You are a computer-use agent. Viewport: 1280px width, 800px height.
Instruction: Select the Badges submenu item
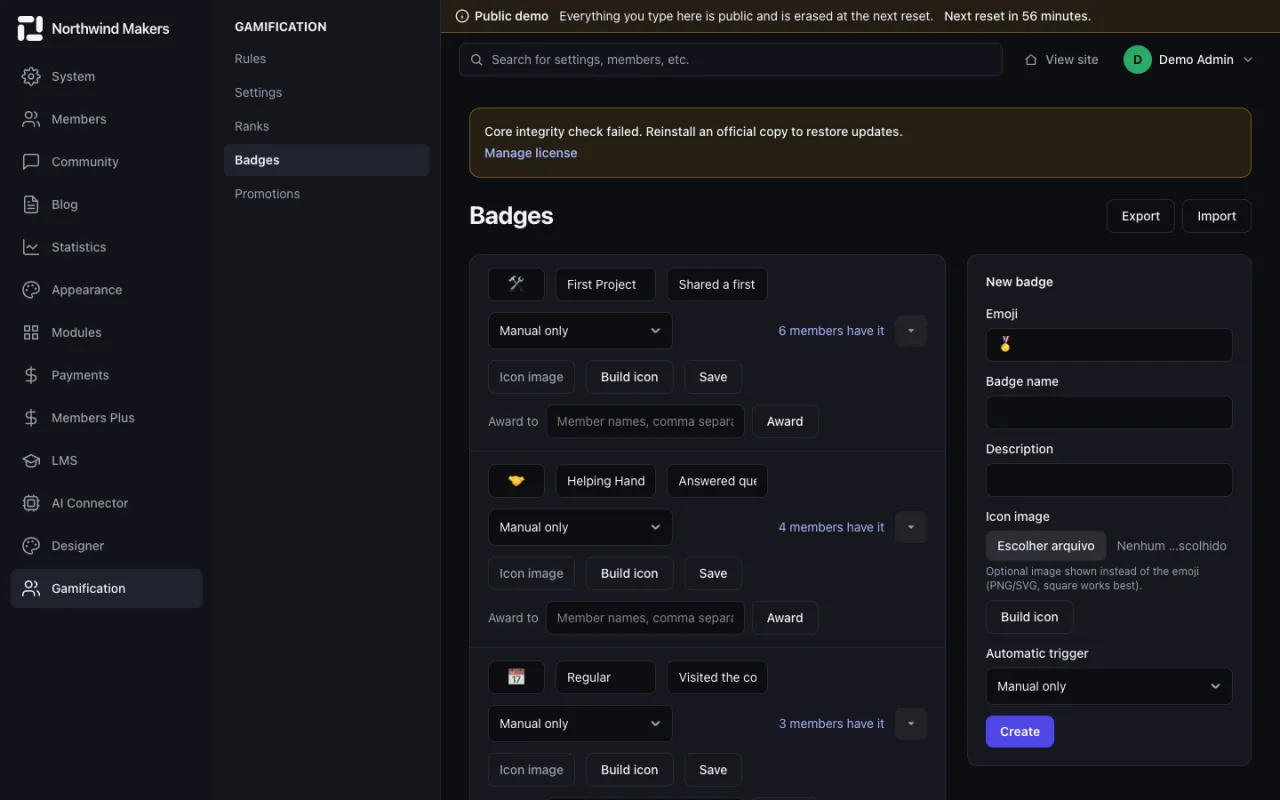(x=327, y=160)
